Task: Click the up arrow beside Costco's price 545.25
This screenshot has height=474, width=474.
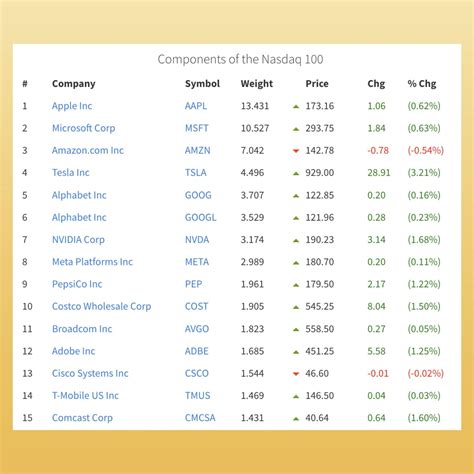Action: coord(296,307)
